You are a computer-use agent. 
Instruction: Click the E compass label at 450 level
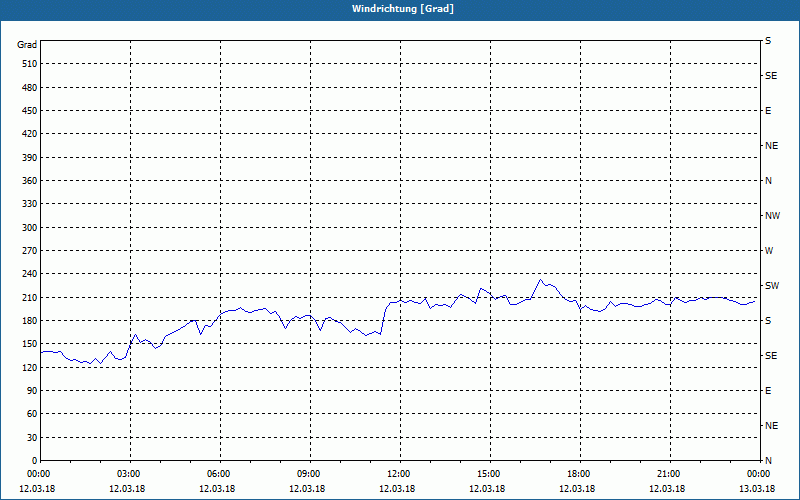768,111
